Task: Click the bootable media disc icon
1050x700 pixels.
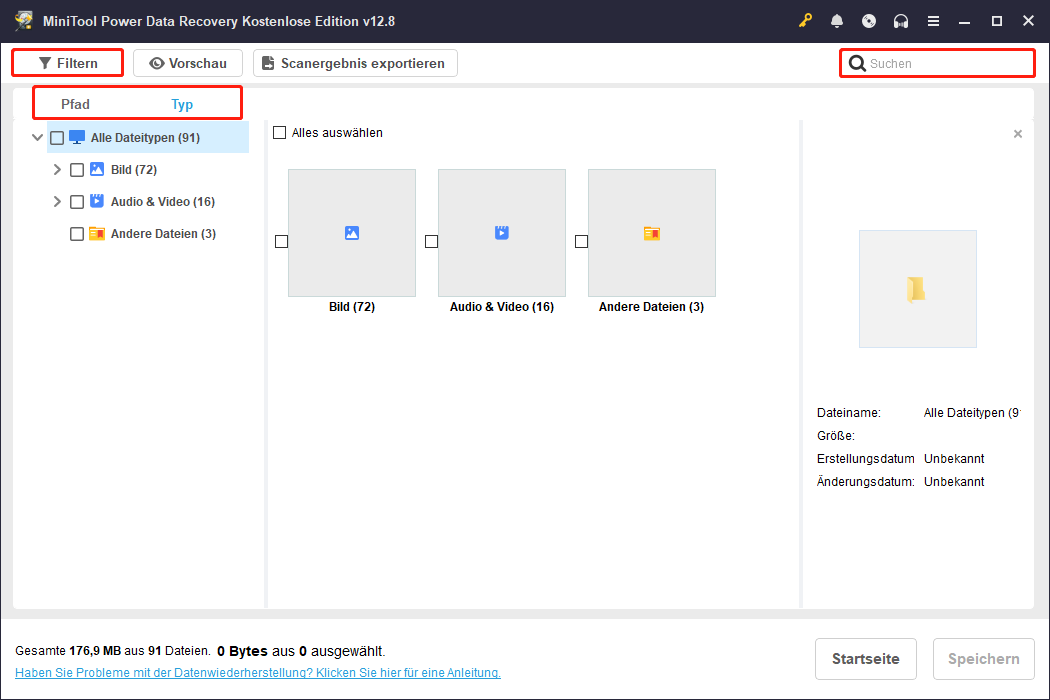Action: (x=869, y=21)
